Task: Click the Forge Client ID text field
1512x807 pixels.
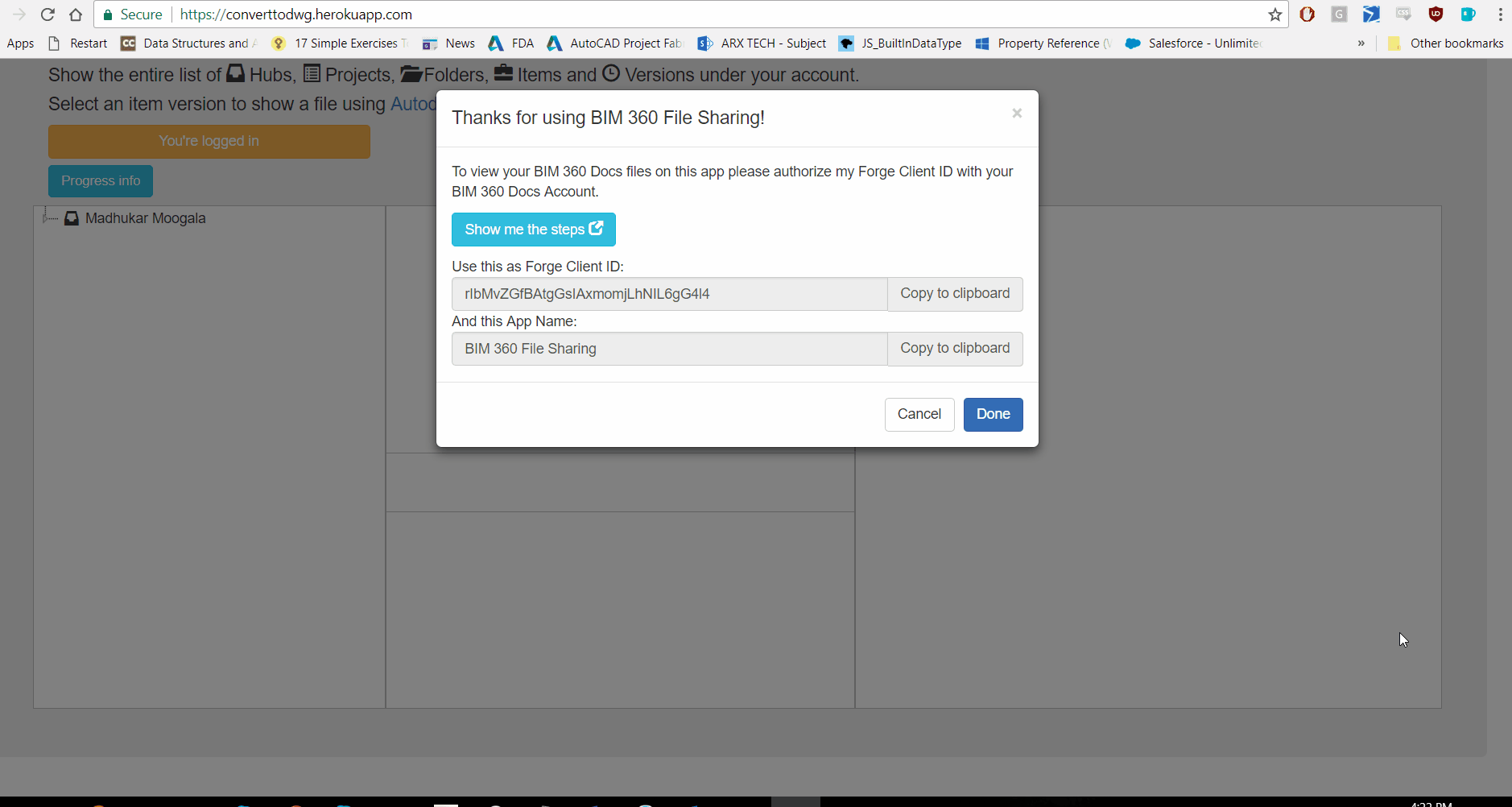Action: click(668, 294)
